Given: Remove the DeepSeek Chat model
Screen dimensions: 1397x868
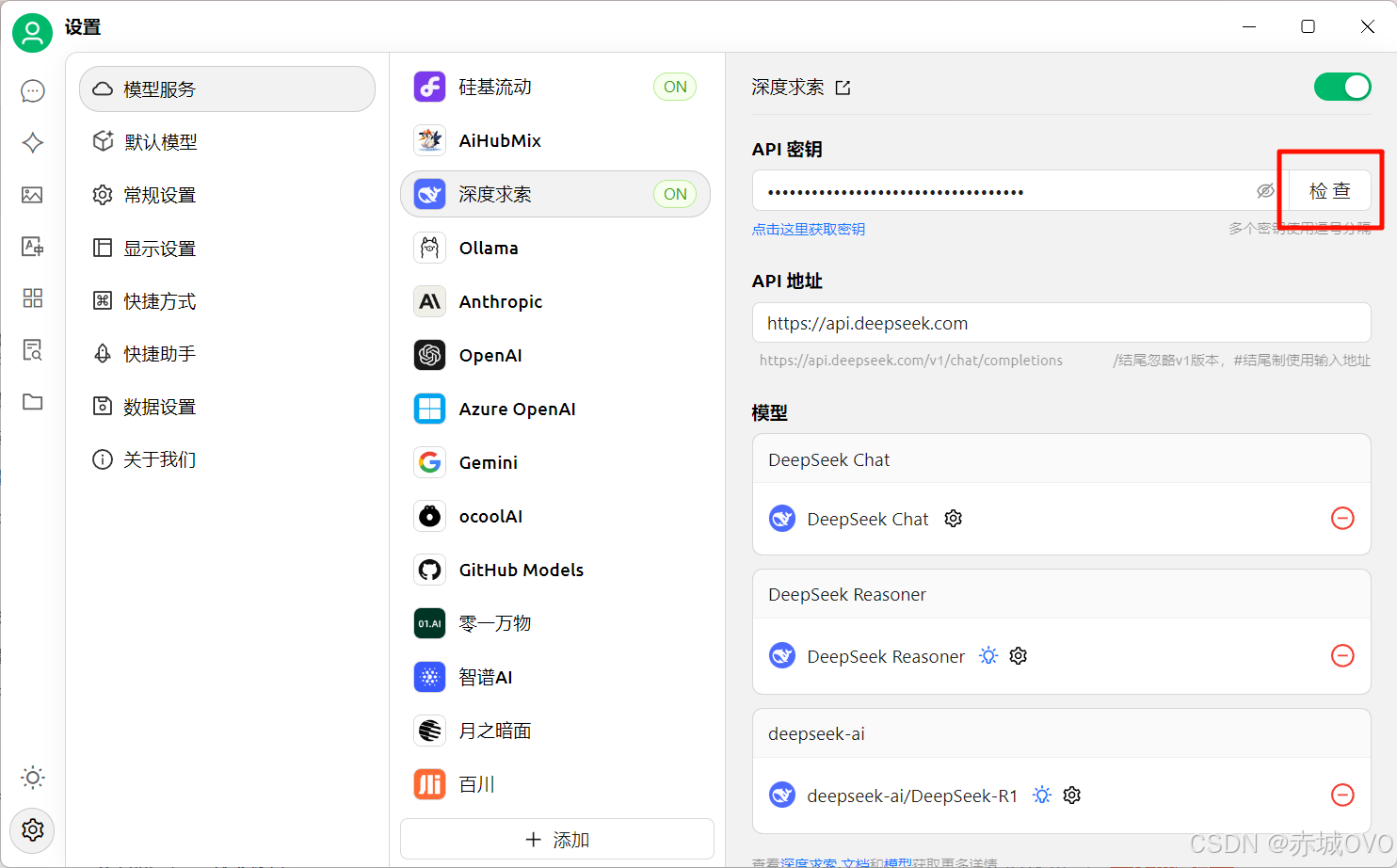Looking at the screenshot, I should (x=1342, y=518).
